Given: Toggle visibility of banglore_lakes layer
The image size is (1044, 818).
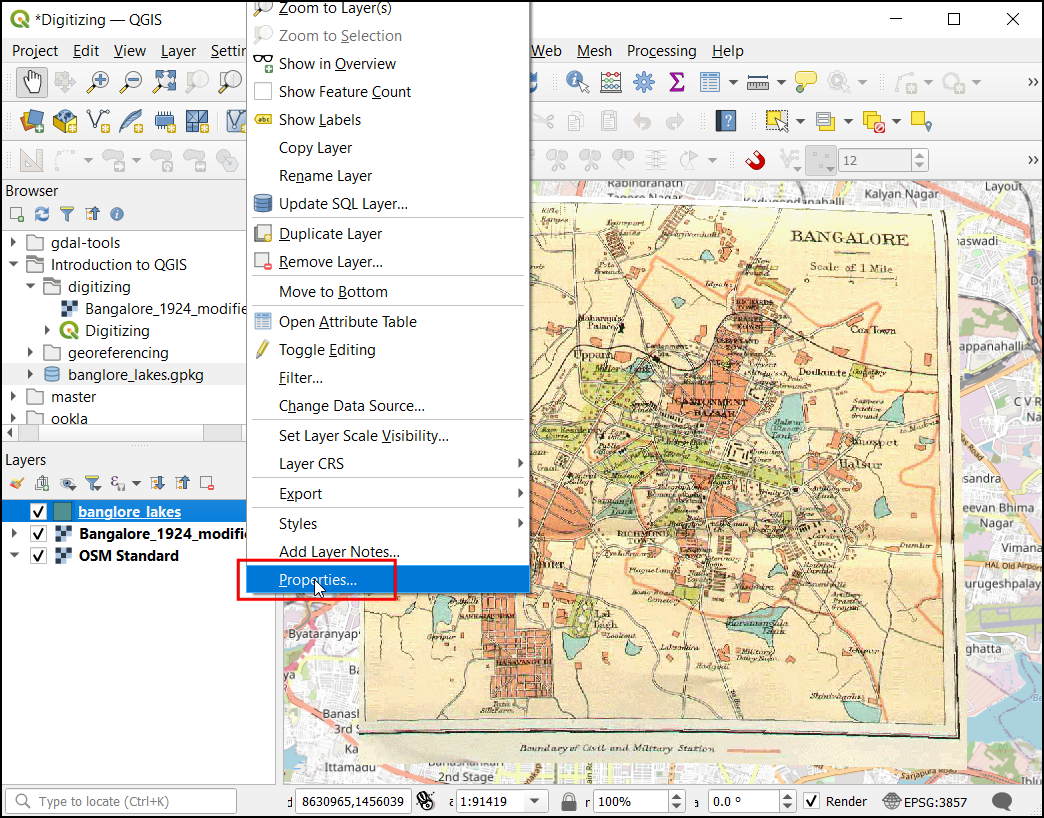Looking at the screenshot, I should click(x=39, y=512).
